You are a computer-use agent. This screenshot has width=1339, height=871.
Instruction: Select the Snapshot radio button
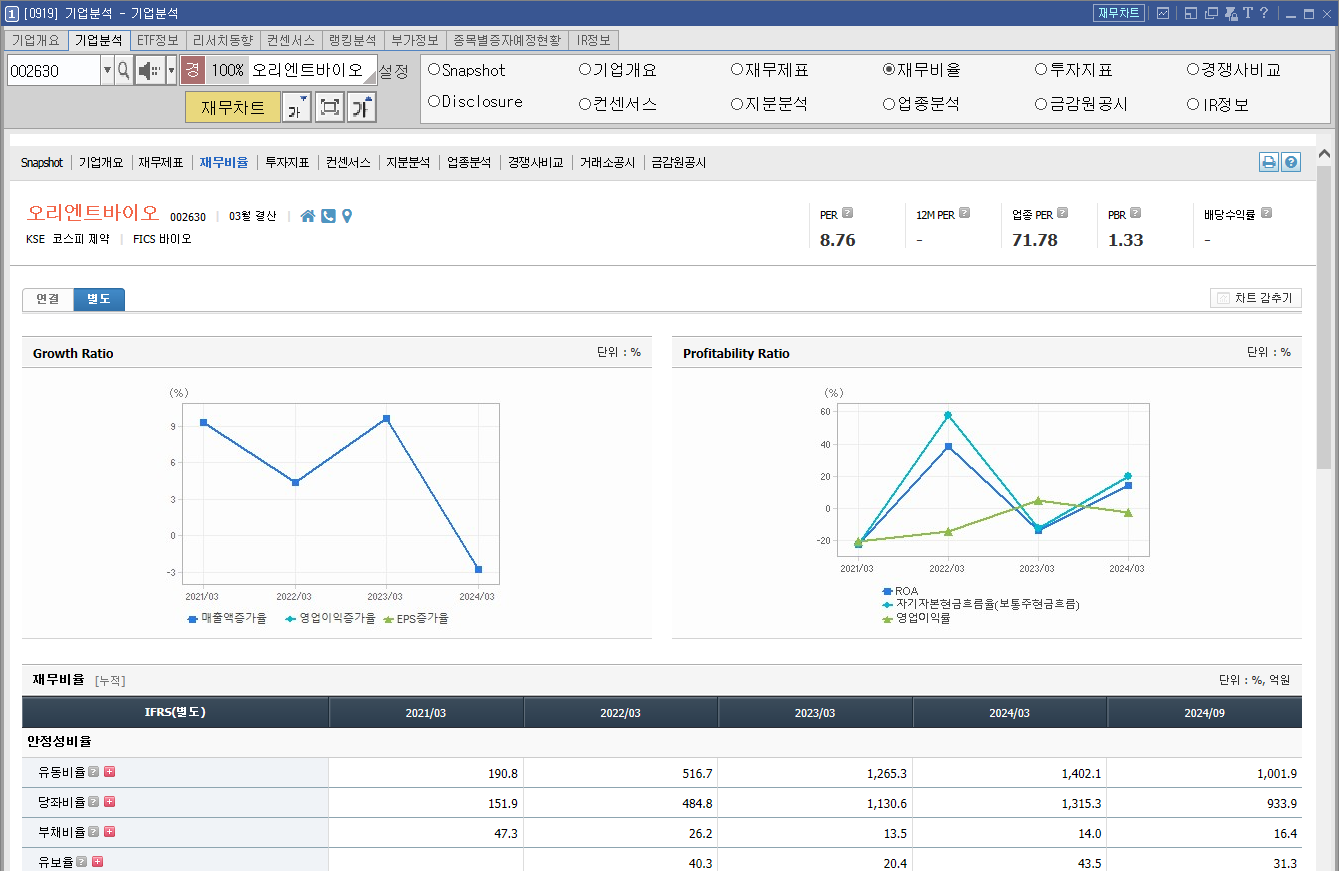pos(434,70)
